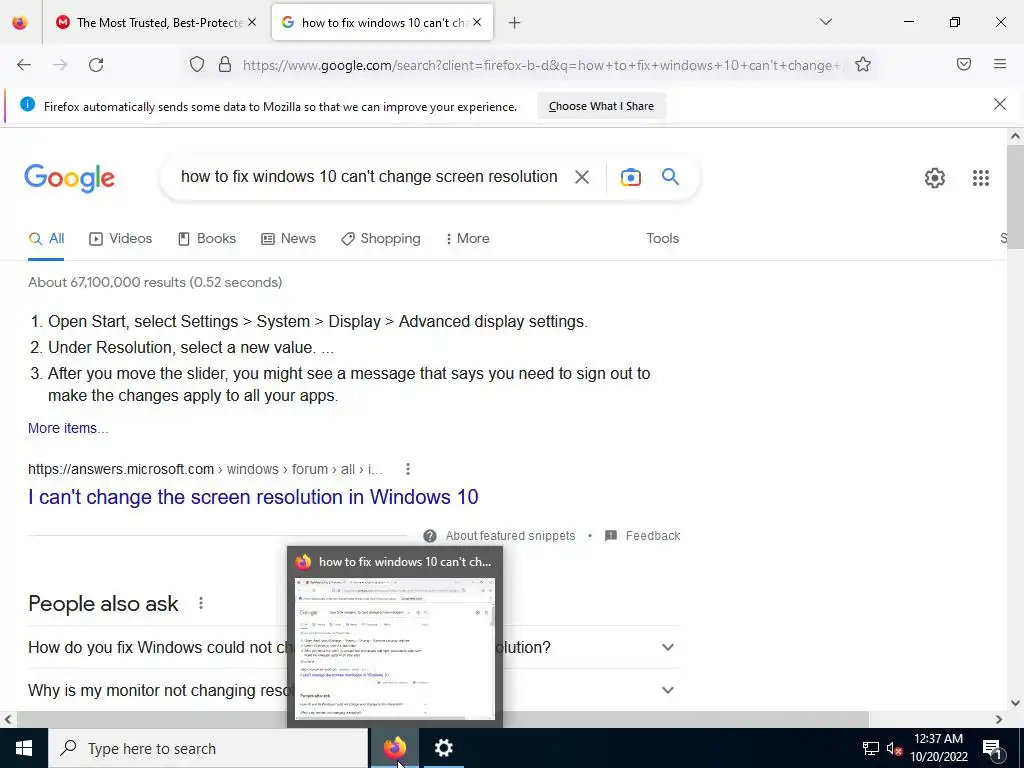Open muted volume tray icon
The height and width of the screenshot is (768, 1024).
click(894, 748)
